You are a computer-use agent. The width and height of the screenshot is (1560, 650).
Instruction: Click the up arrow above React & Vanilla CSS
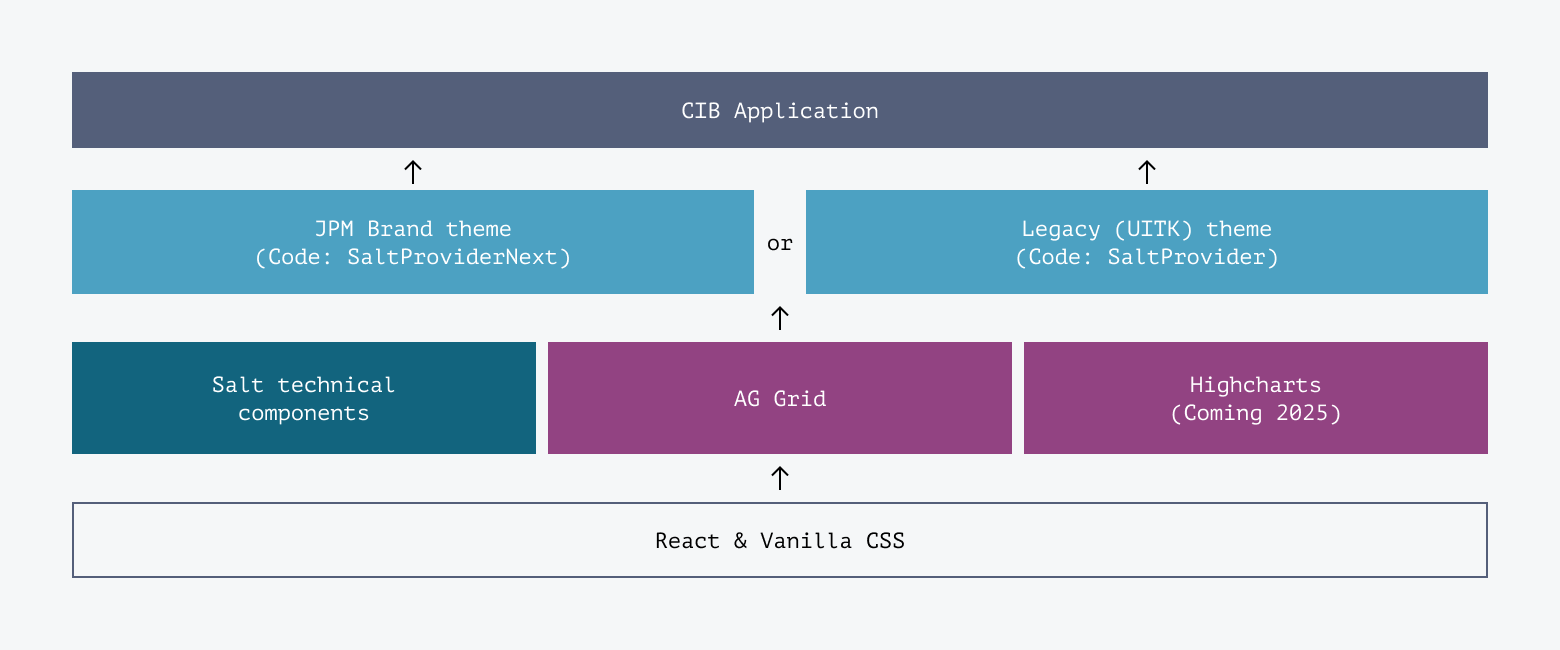click(x=780, y=478)
